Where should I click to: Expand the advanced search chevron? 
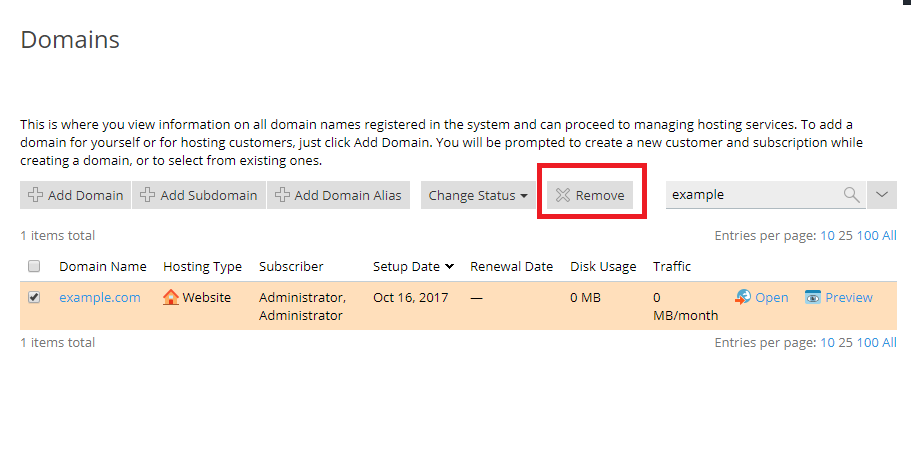coord(881,195)
